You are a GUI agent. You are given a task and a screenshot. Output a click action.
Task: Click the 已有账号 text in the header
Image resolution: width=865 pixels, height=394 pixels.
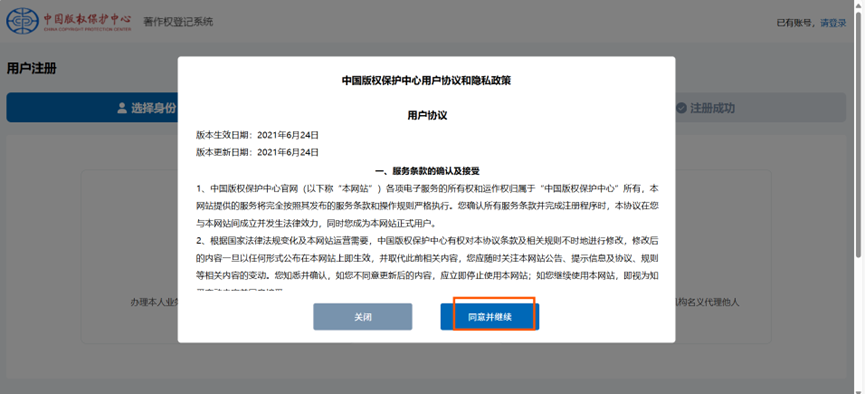(x=795, y=23)
